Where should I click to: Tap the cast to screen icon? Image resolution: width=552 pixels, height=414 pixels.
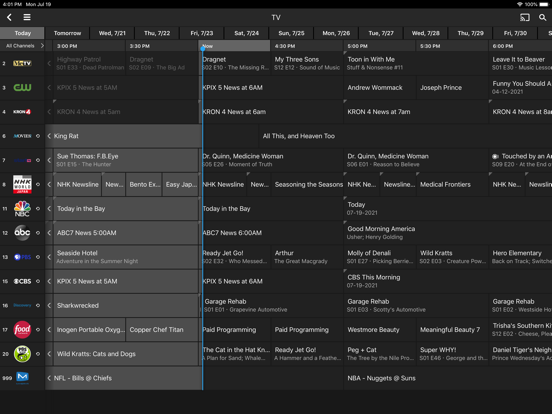525,17
